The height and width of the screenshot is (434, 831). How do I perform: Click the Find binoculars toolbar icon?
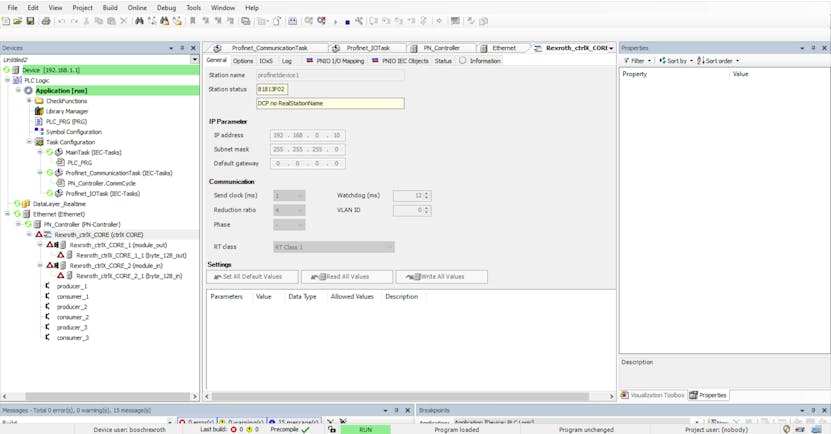tap(140, 21)
